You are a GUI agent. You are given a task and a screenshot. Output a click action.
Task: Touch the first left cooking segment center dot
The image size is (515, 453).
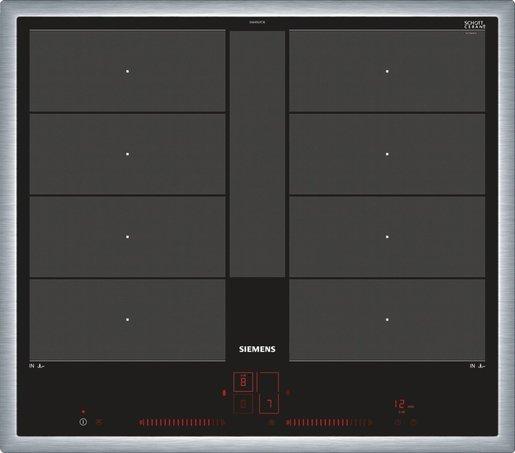(127, 71)
